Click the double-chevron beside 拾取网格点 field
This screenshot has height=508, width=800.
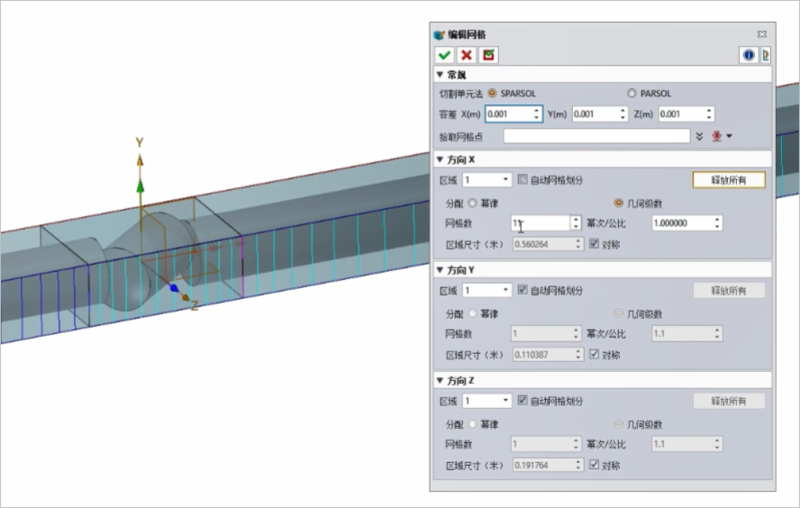click(x=700, y=136)
